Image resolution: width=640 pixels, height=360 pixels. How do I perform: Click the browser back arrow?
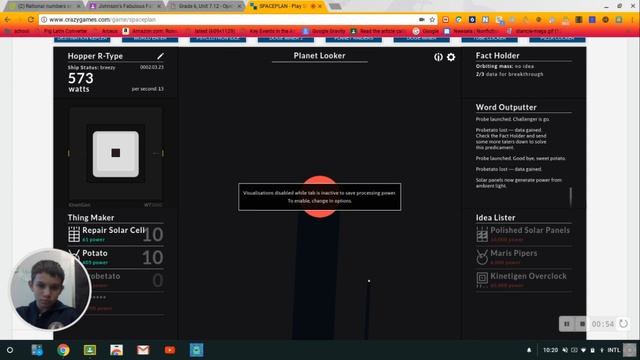coord(8,19)
